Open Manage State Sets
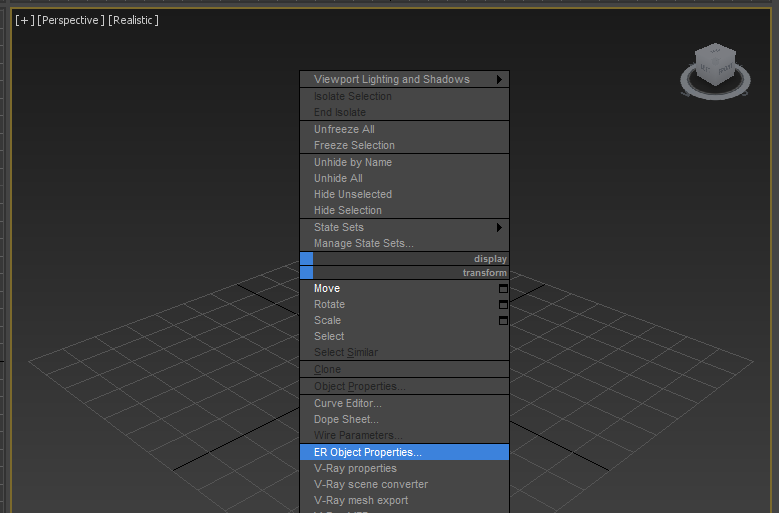Screen dimensions: 779x513 (x=404, y=243)
